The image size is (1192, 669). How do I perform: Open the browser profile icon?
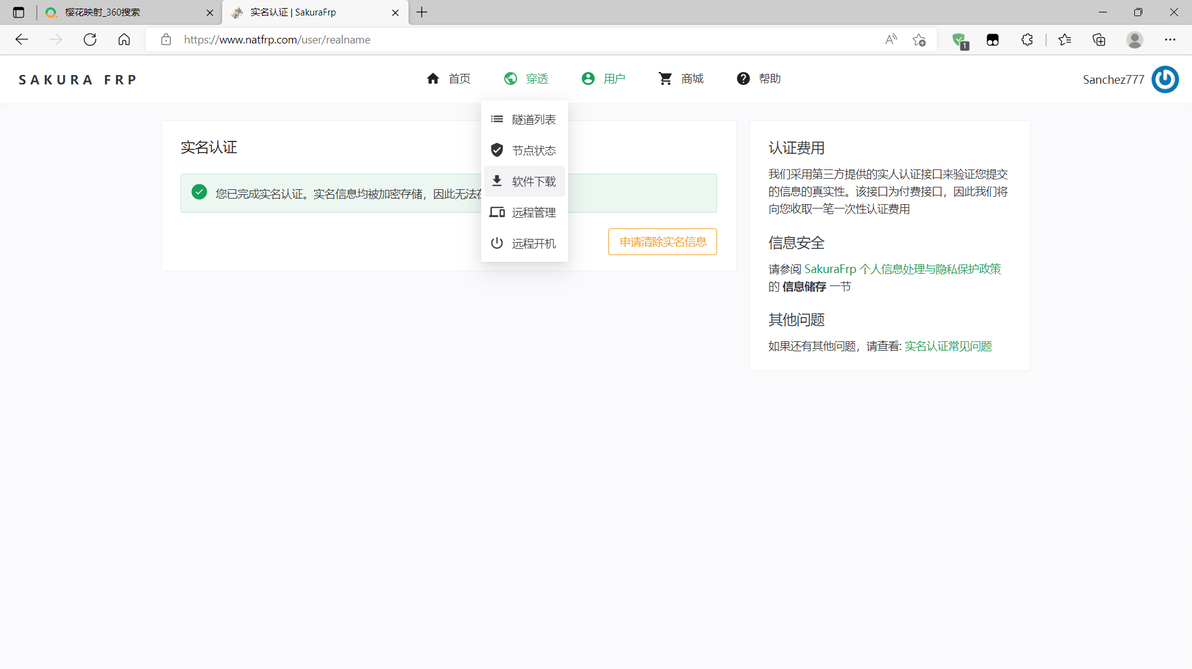pyautogui.click(x=1135, y=40)
